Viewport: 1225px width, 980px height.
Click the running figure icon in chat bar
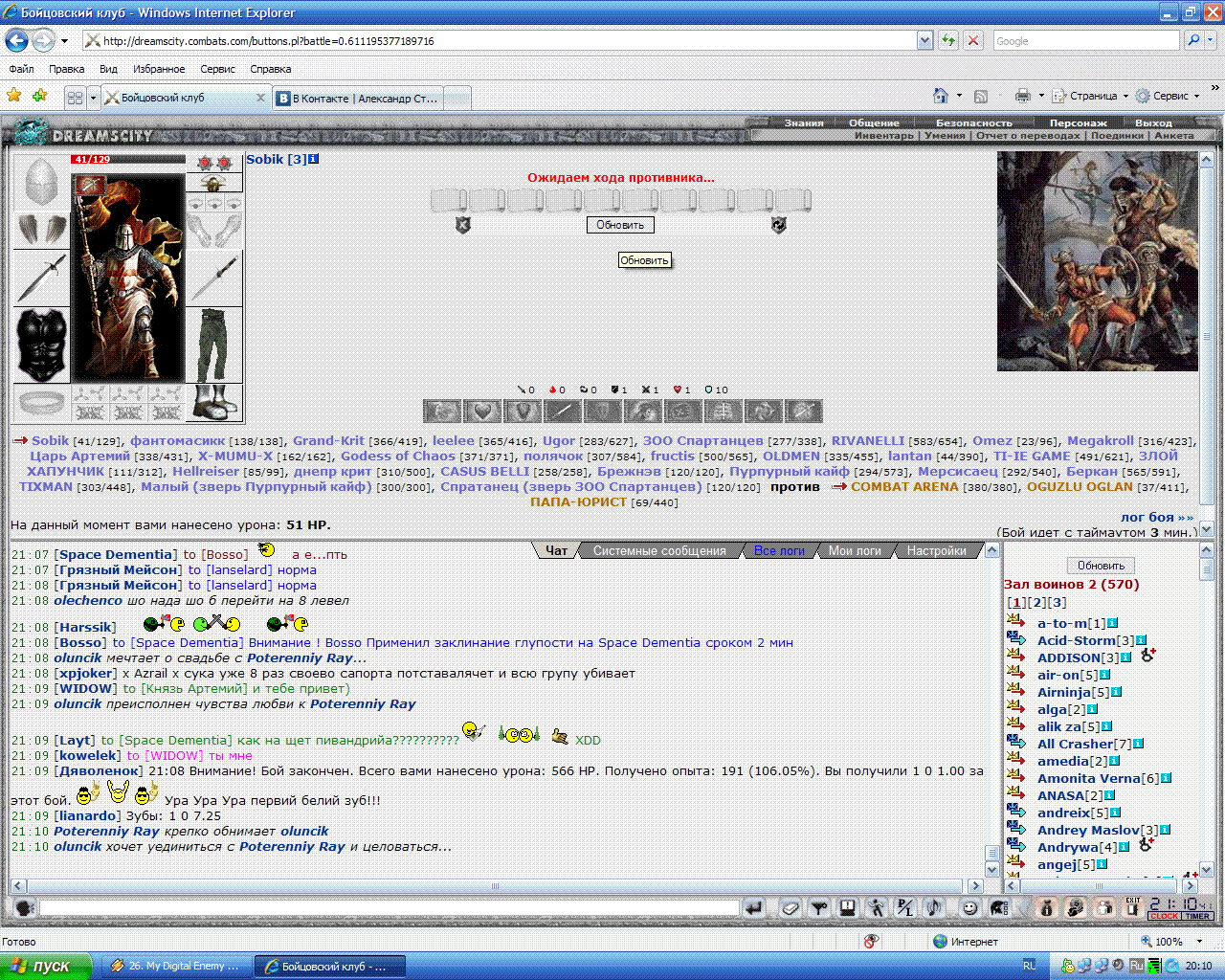pyautogui.click(x=876, y=908)
